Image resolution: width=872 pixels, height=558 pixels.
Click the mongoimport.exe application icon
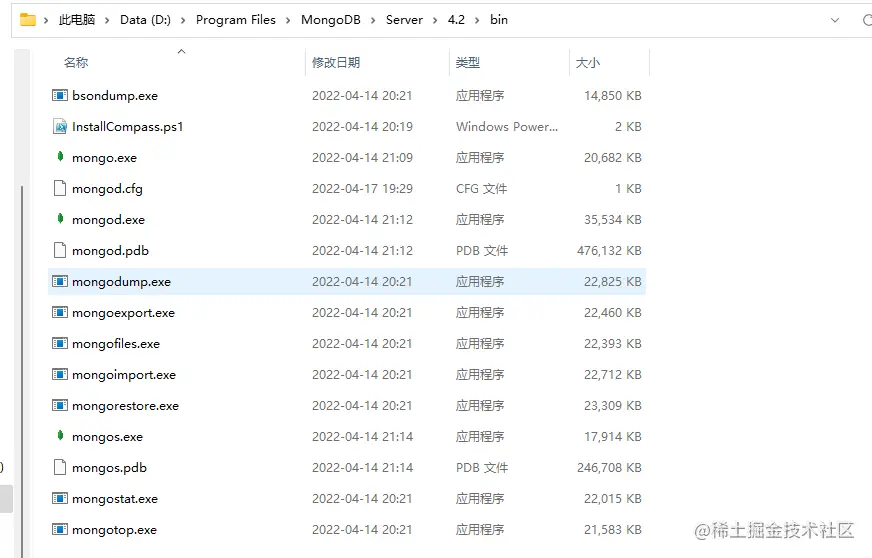pyautogui.click(x=60, y=374)
